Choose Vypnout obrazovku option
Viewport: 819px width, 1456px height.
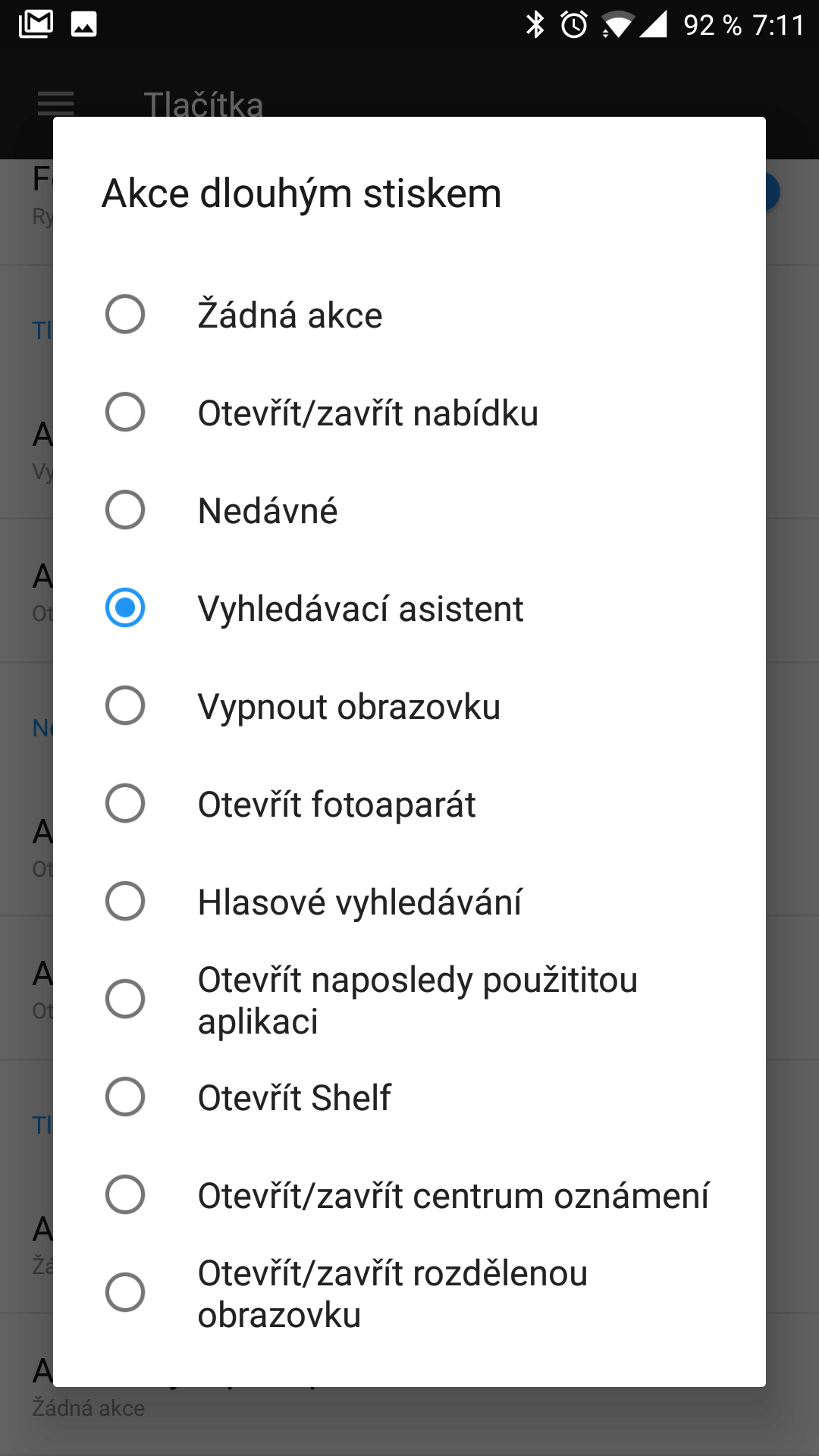125,706
